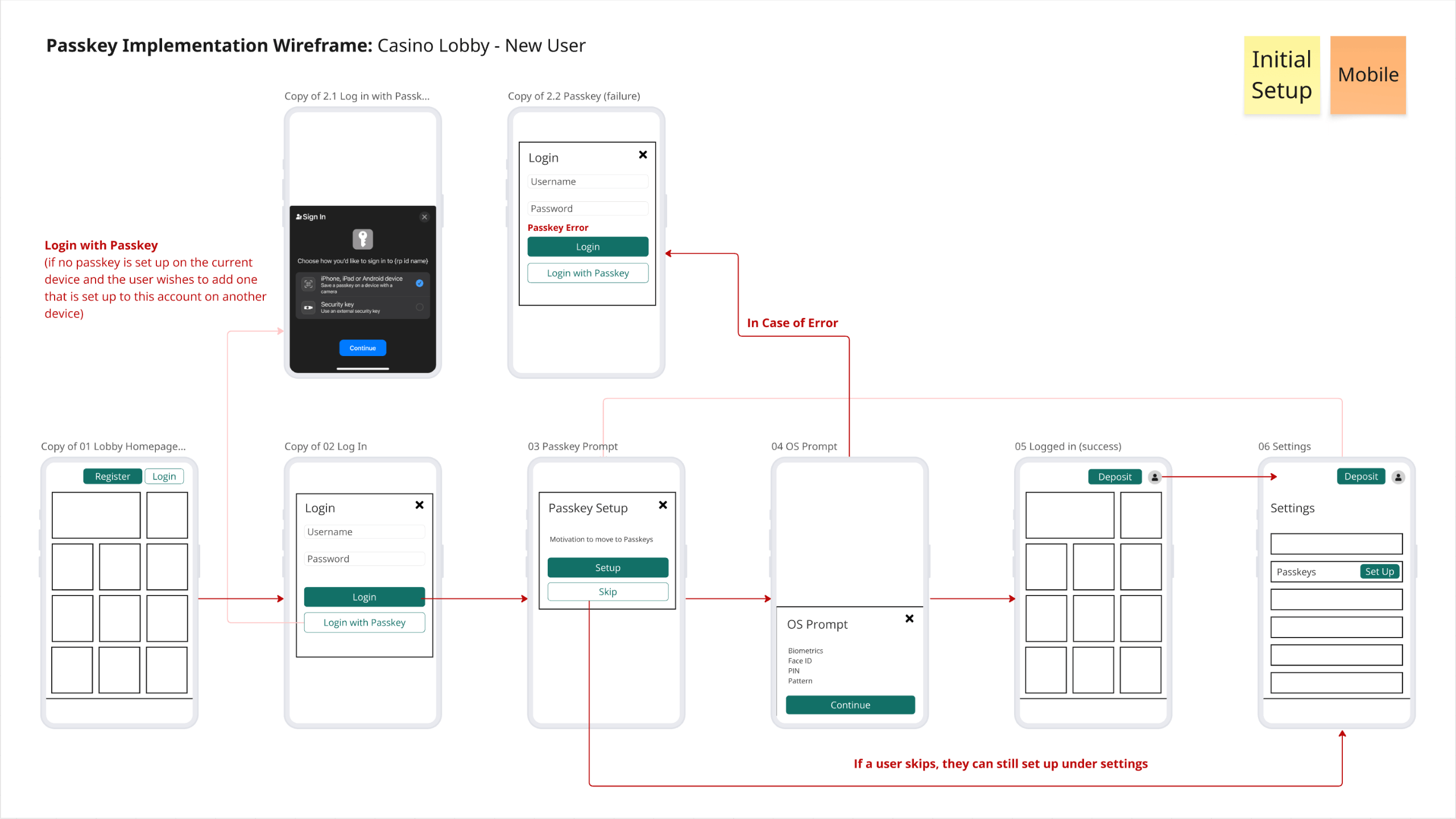
Task: Close the OS Prompt dialog
Action: pos(909,619)
